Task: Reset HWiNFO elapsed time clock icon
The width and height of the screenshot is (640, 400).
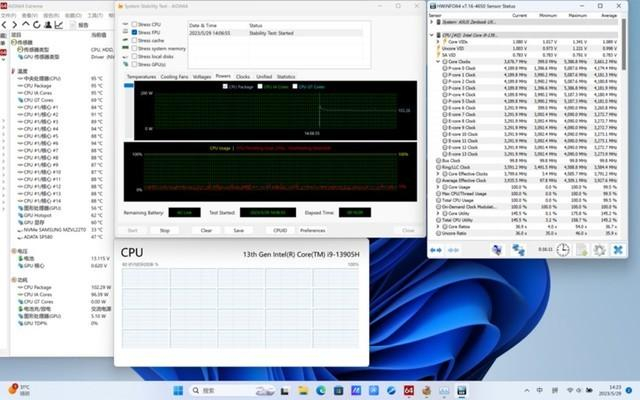Action: [563, 249]
